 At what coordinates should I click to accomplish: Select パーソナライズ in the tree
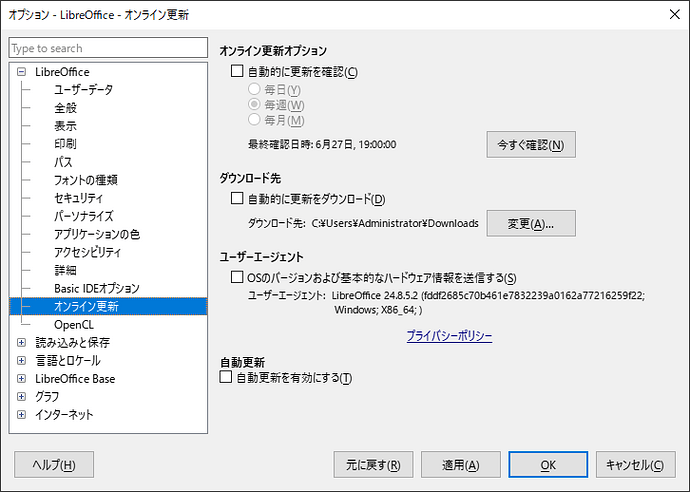pyautogui.click(x=84, y=216)
